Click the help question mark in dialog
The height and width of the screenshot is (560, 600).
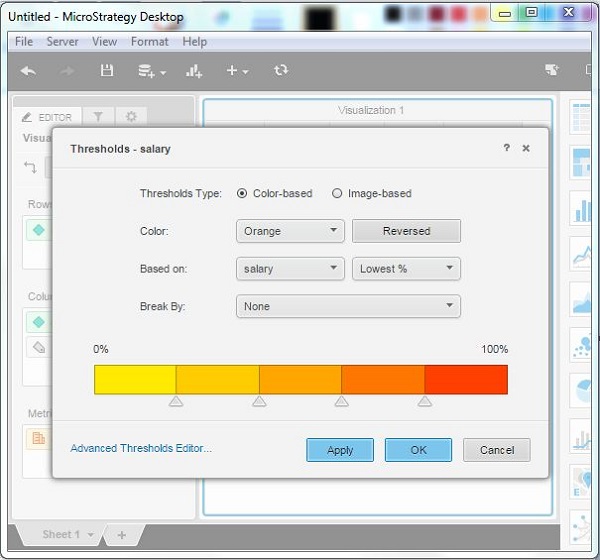[506, 148]
